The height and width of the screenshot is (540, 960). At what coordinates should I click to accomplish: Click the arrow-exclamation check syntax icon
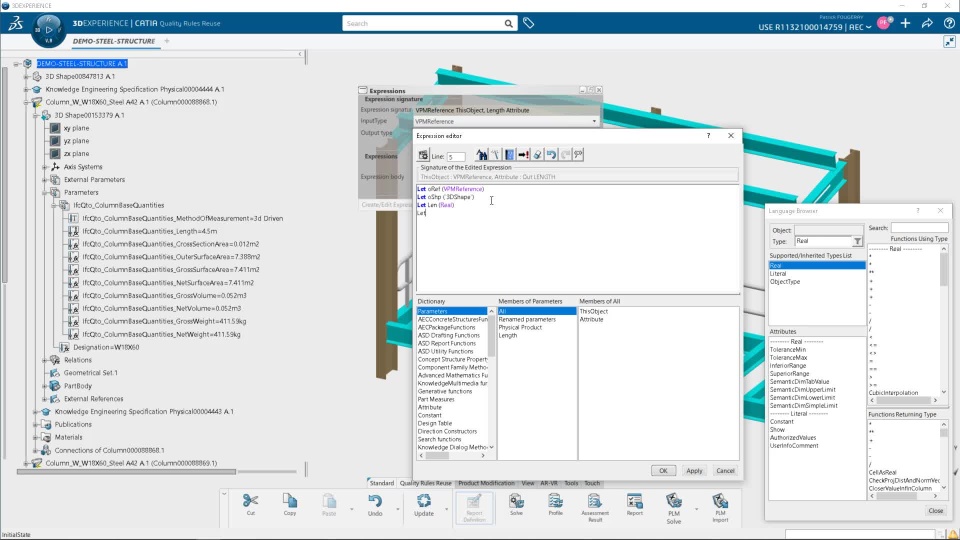[523, 155]
